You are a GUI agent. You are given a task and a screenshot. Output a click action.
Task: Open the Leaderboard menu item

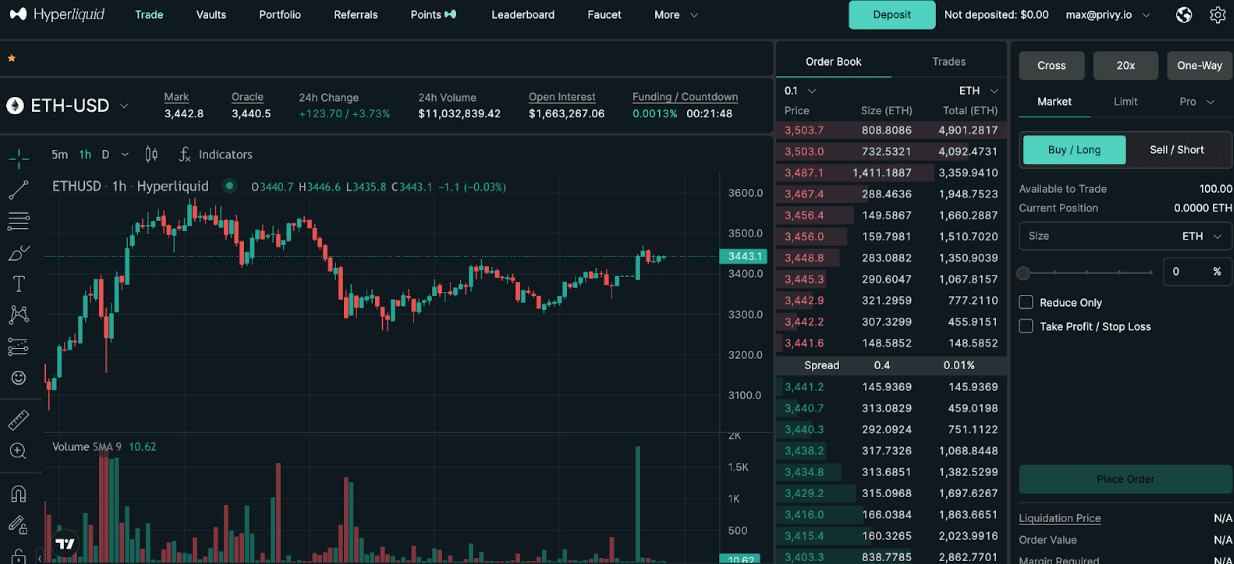pos(523,15)
